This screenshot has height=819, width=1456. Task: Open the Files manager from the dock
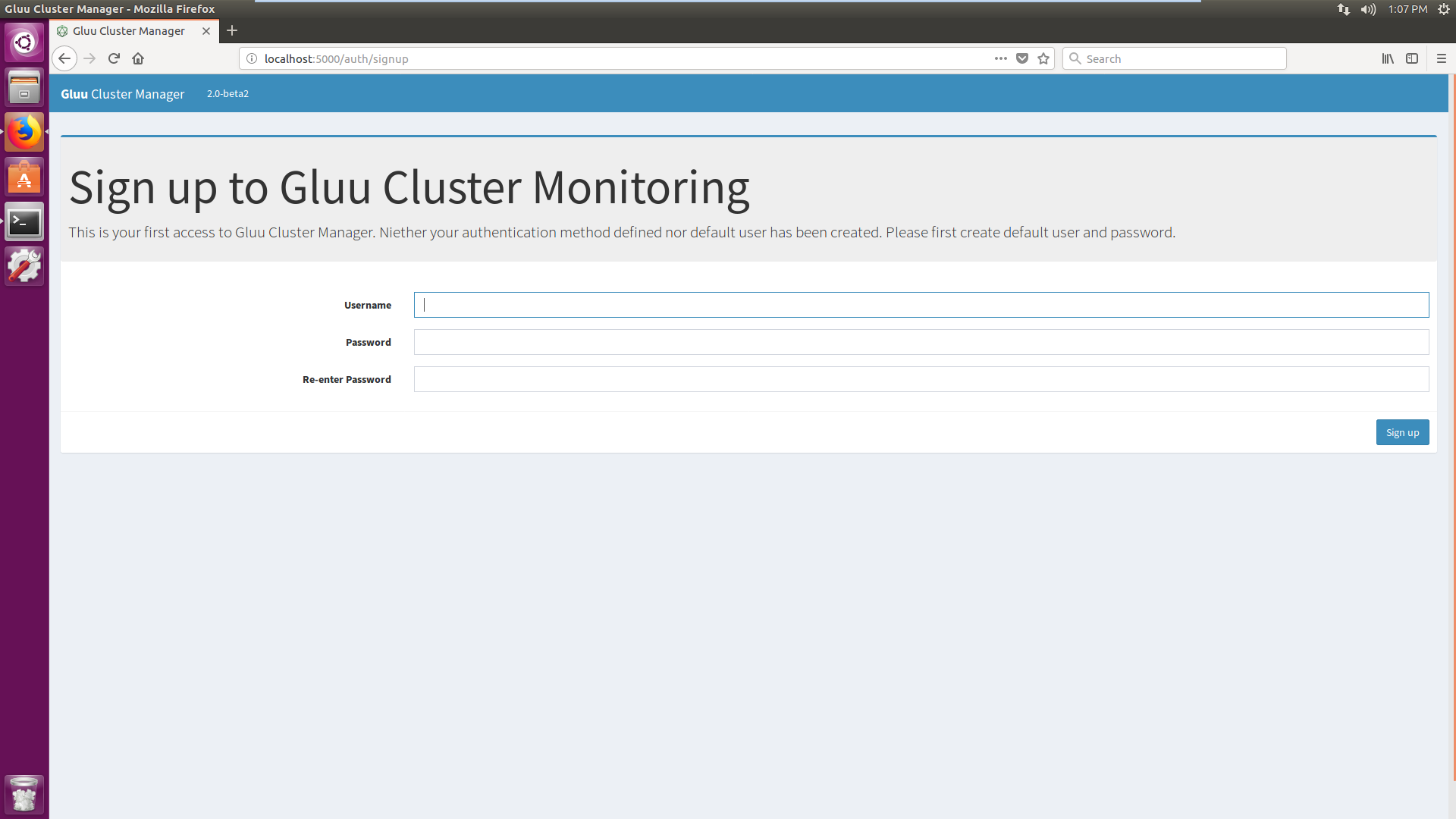(24, 87)
